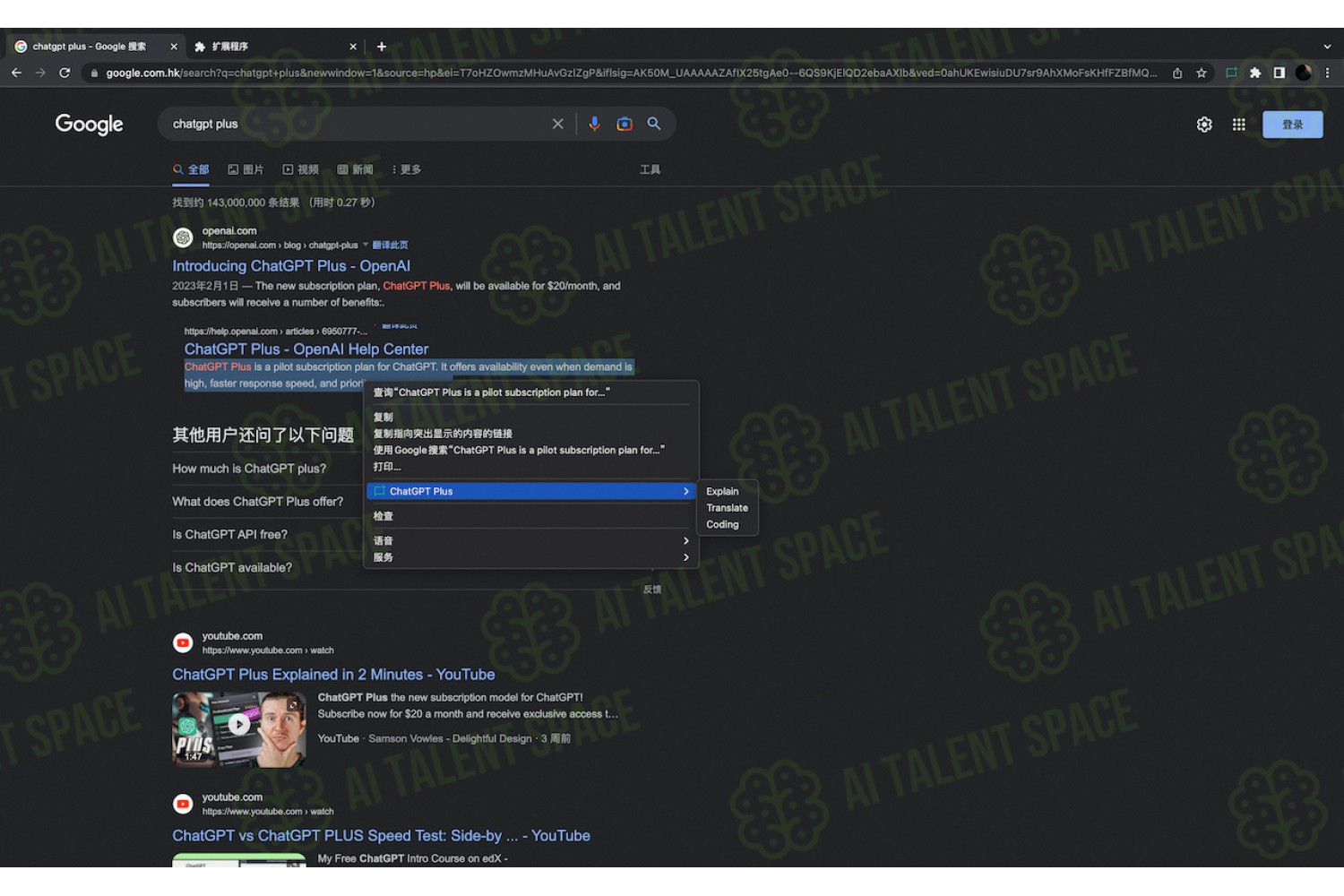Open new tab with plus button
Image resolution: width=1344 pixels, height=896 pixels.
click(x=382, y=47)
